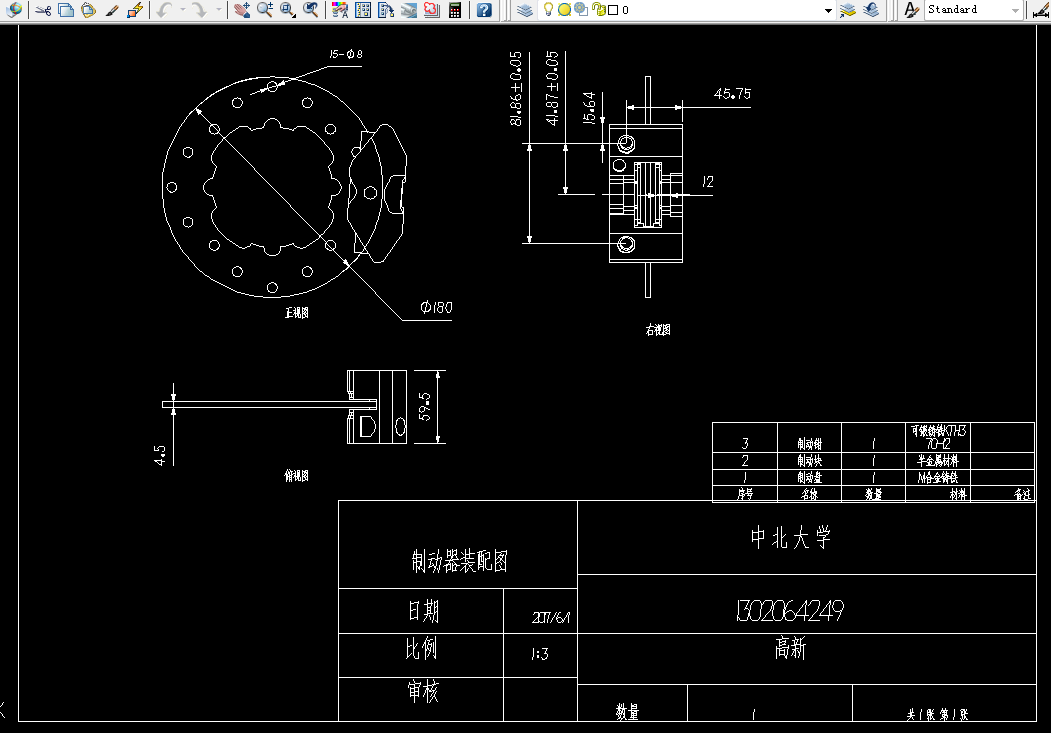Viewport: 1051px width, 733px height.
Task: Open the Text Style manager icon
Action: click(911, 10)
